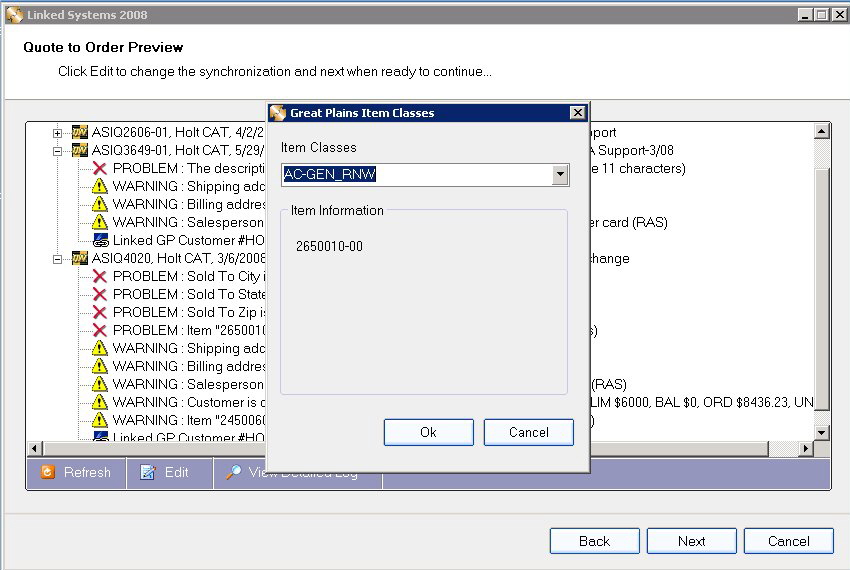Click warning icon for Customer is warning

(x=100, y=402)
